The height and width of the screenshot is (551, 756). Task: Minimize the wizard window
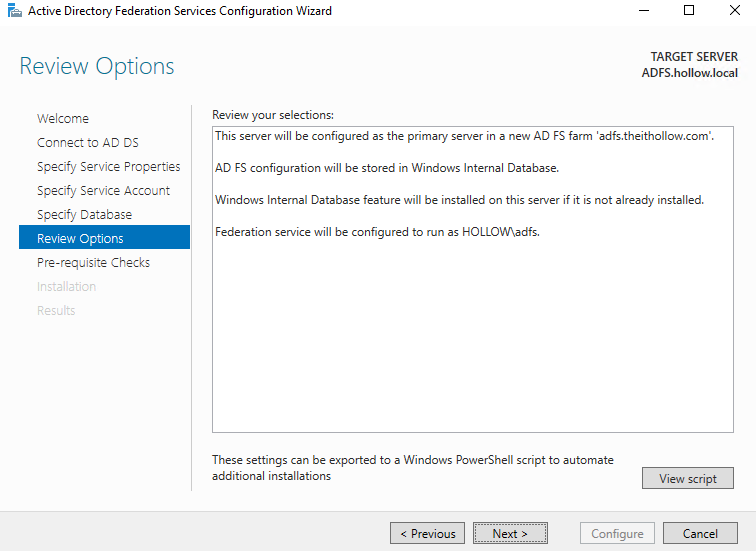644,10
